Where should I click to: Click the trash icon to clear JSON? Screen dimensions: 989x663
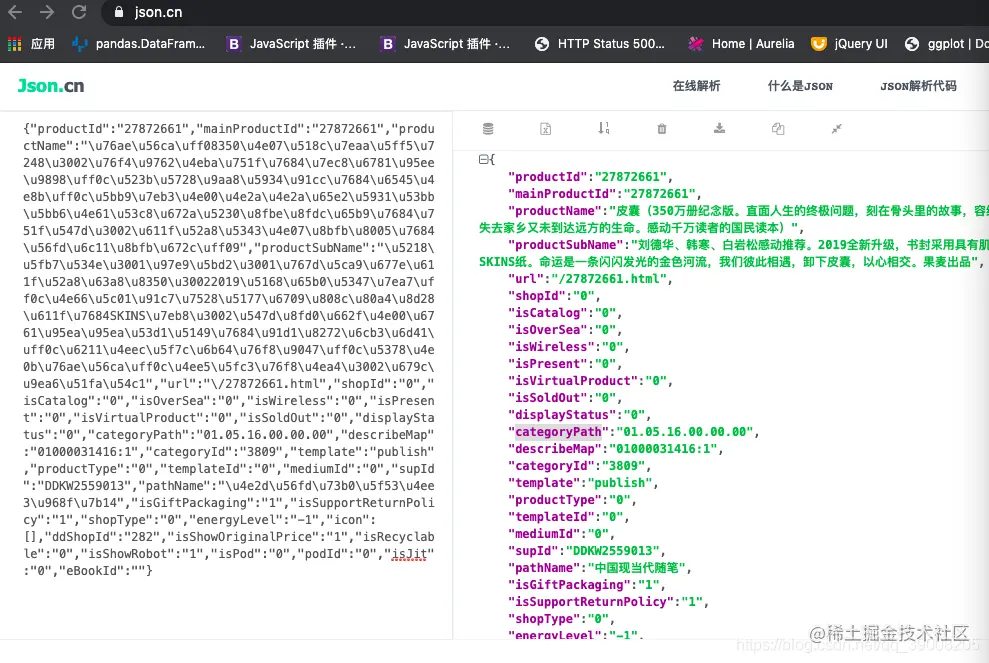662,129
